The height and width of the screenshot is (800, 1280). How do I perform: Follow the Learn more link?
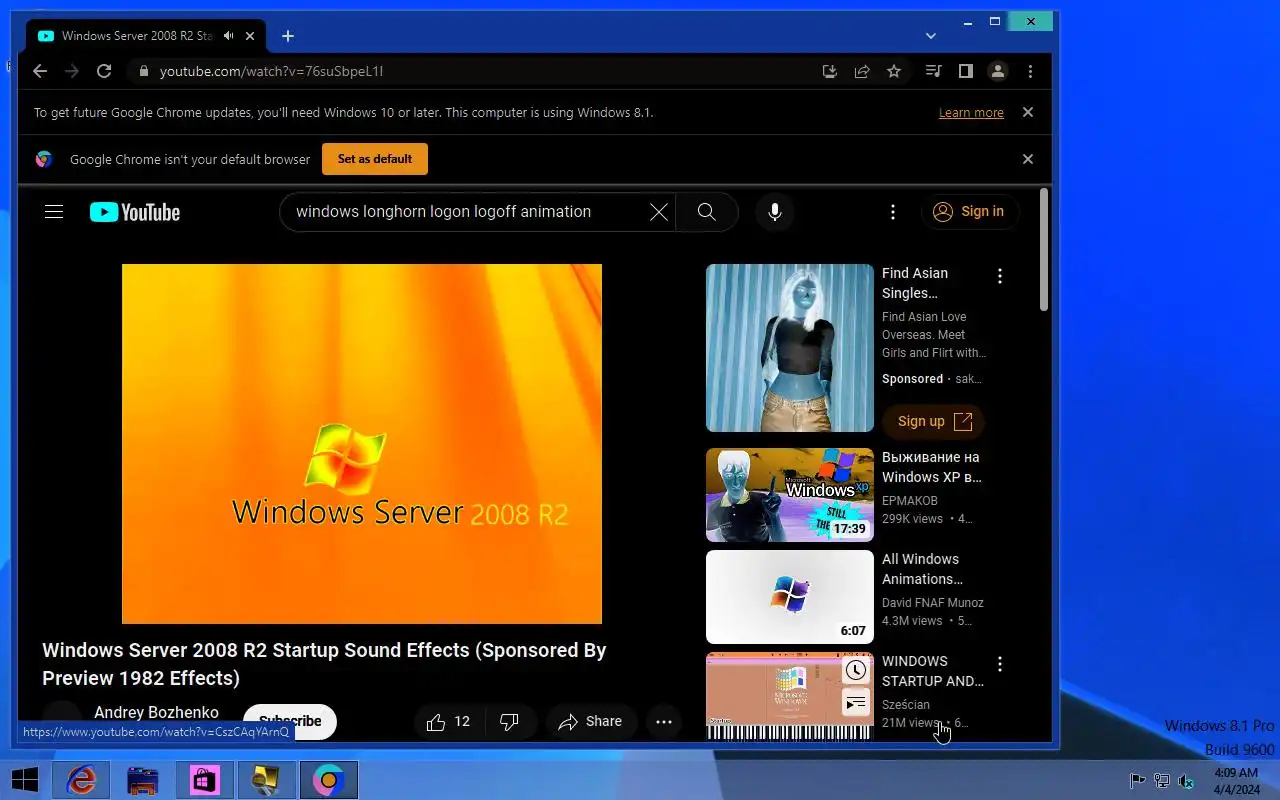pos(971,113)
